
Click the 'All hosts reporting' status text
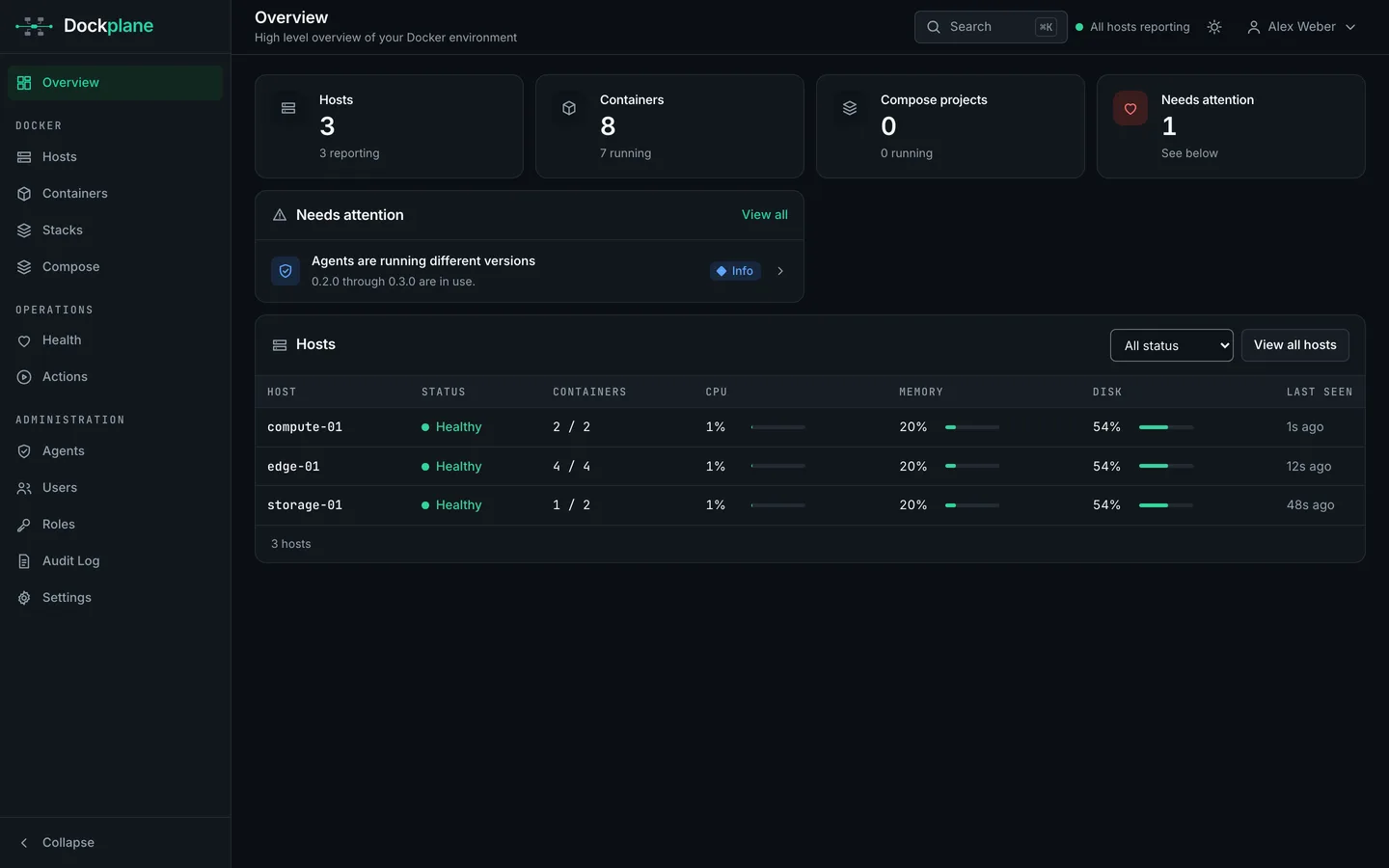(1140, 27)
